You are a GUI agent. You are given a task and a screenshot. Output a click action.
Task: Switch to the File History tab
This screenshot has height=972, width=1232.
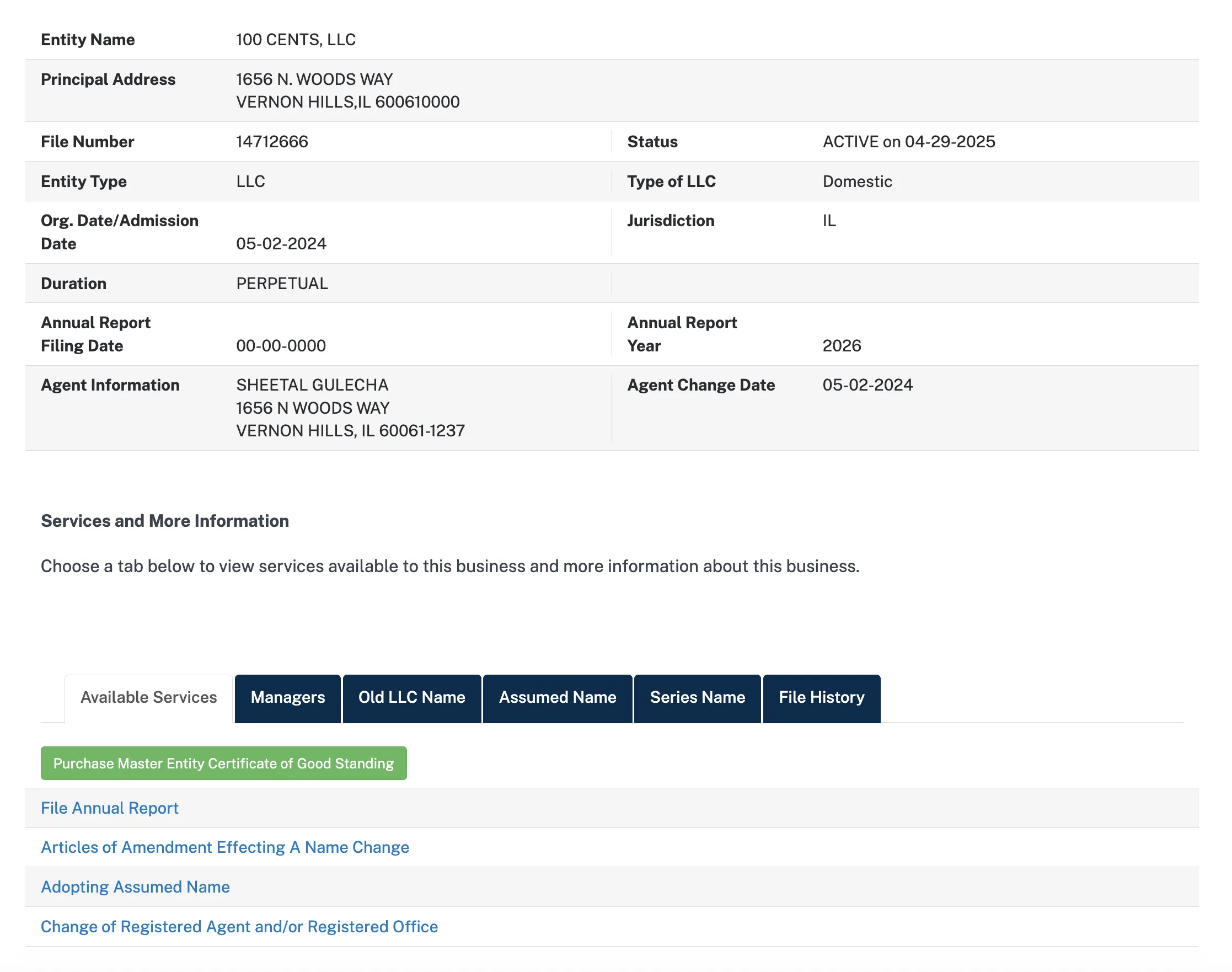click(821, 698)
